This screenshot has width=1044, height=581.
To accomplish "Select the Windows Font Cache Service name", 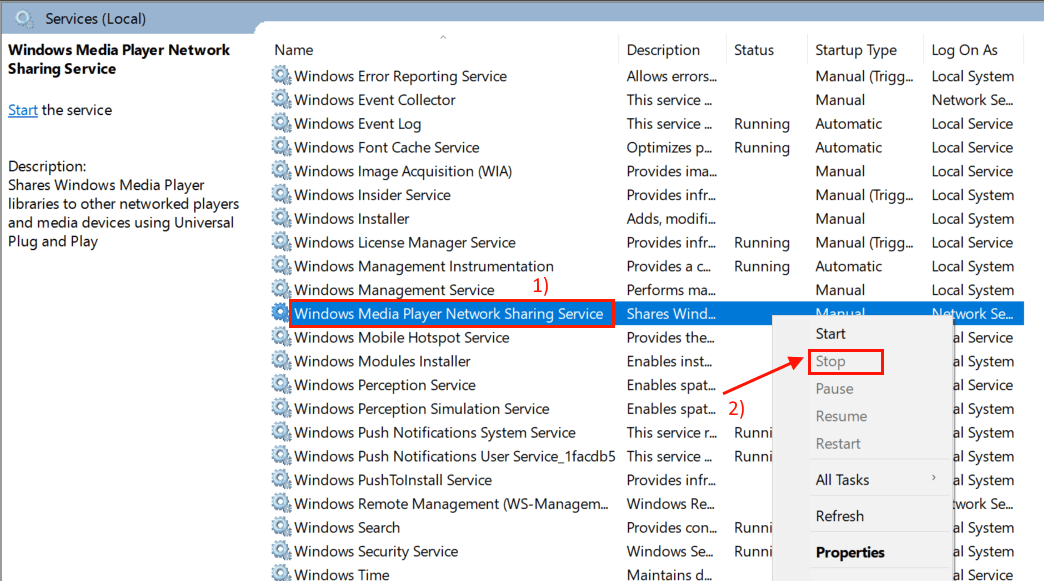I will 387,148.
